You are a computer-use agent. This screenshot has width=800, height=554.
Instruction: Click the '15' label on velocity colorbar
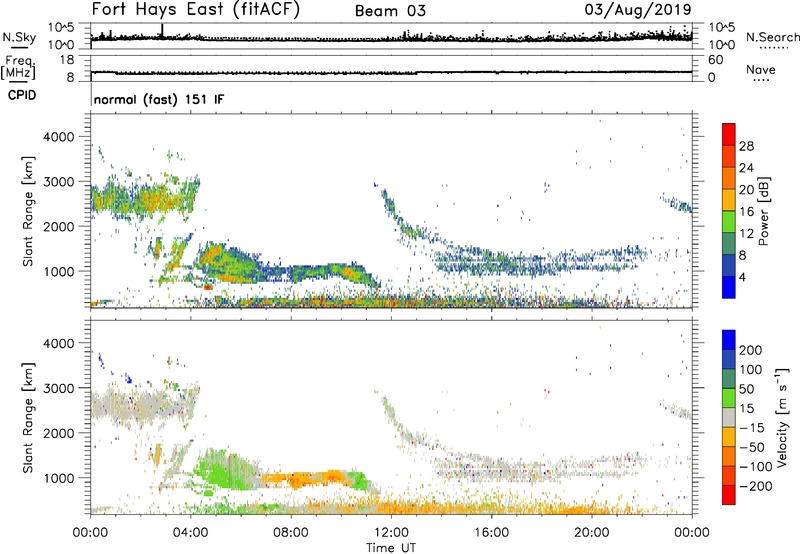746,409
